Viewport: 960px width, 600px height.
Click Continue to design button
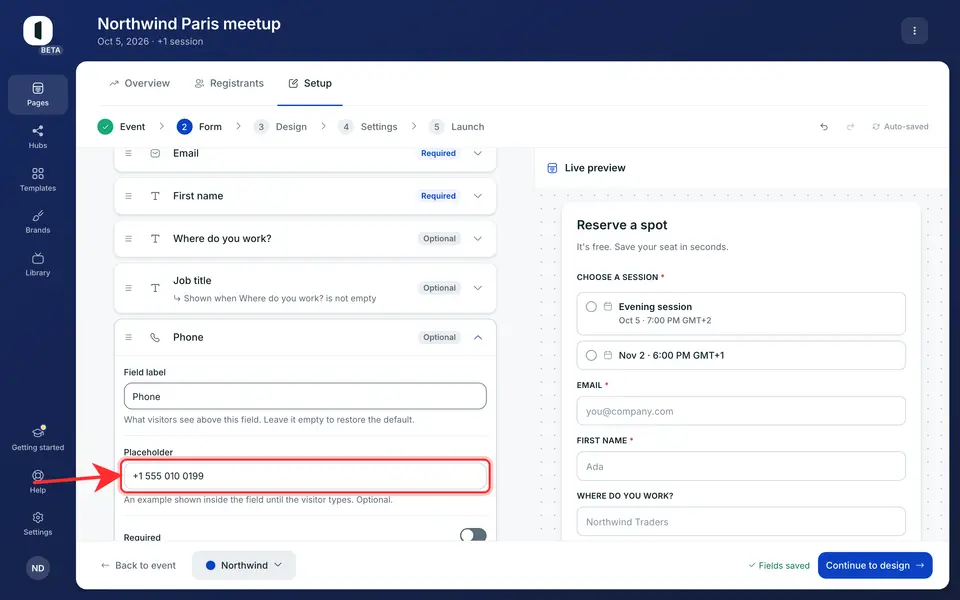pyautogui.click(x=875, y=565)
